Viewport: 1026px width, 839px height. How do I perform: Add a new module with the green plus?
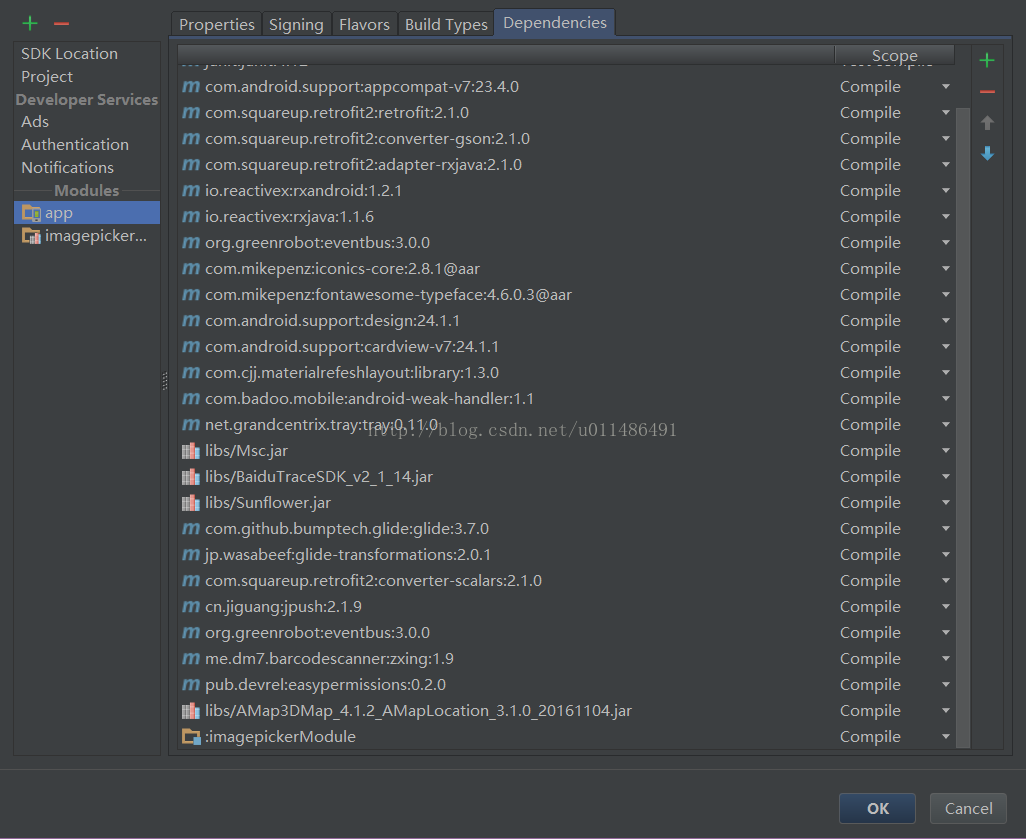point(29,24)
